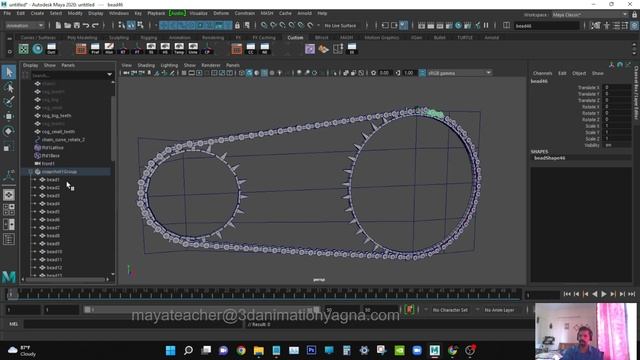Go to the end of playback range
The image size is (640, 360).
point(632,294)
